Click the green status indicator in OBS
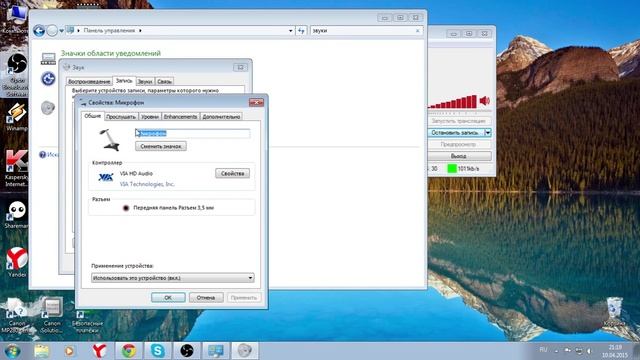 pos(452,168)
